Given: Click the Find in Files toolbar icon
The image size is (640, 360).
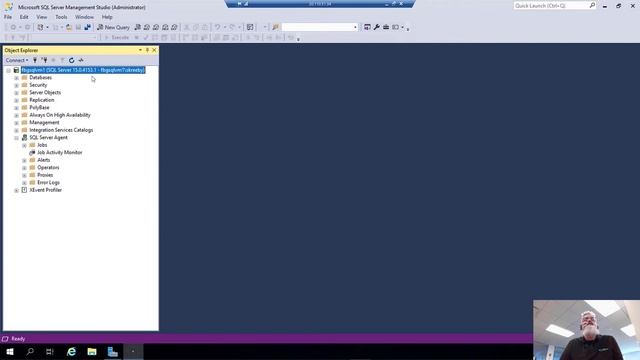Looking at the screenshot, I should tap(276, 27).
